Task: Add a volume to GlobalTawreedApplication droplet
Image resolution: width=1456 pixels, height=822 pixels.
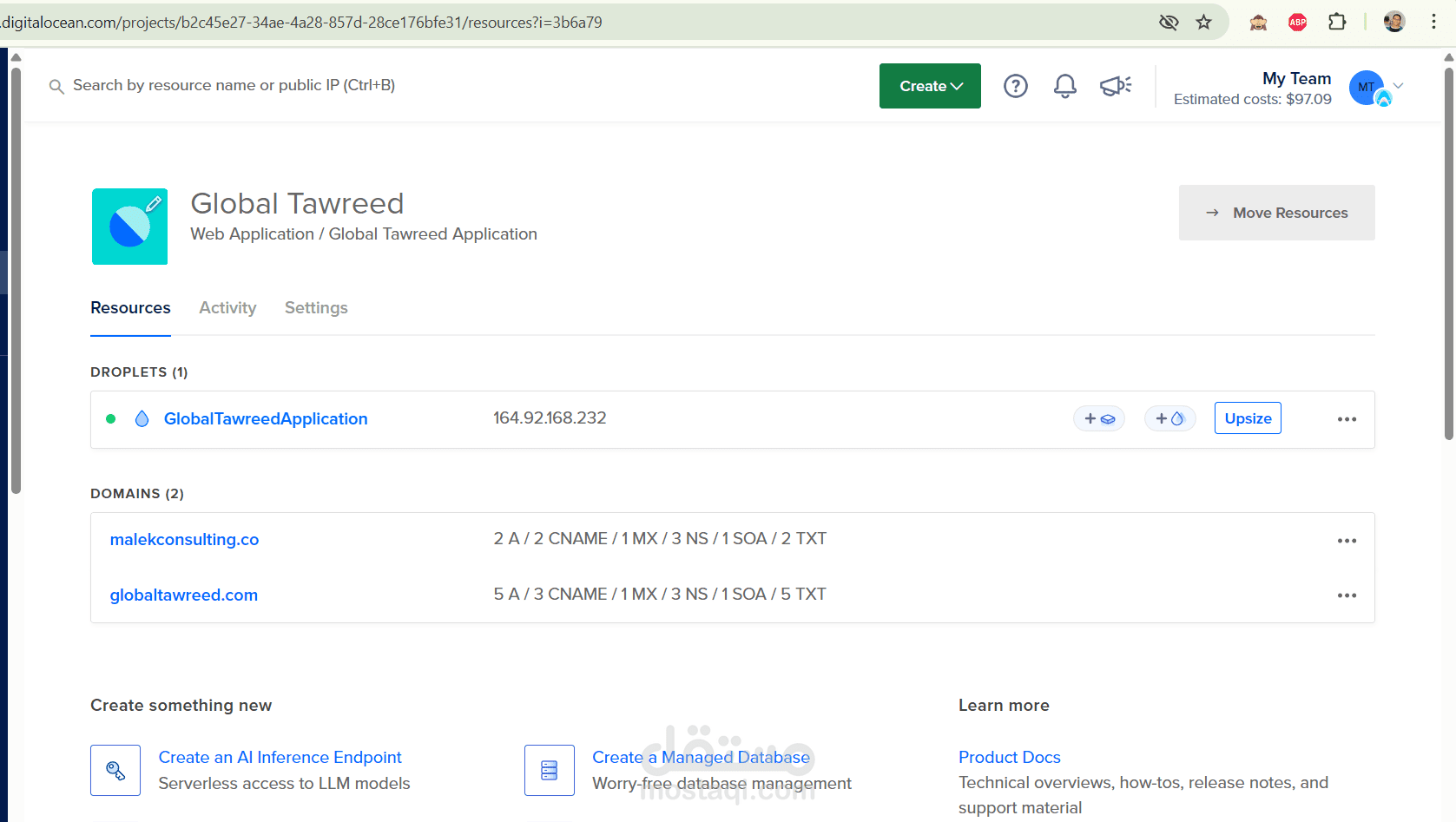Action: pos(1099,419)
